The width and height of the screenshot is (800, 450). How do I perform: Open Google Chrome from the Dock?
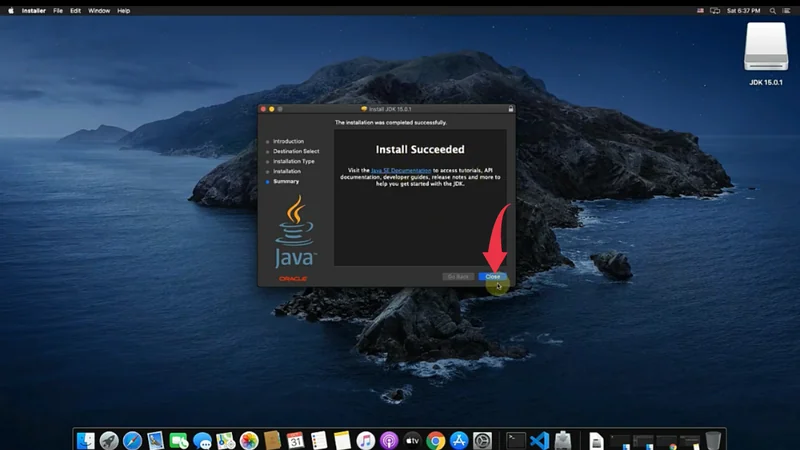tap(435, 440)
